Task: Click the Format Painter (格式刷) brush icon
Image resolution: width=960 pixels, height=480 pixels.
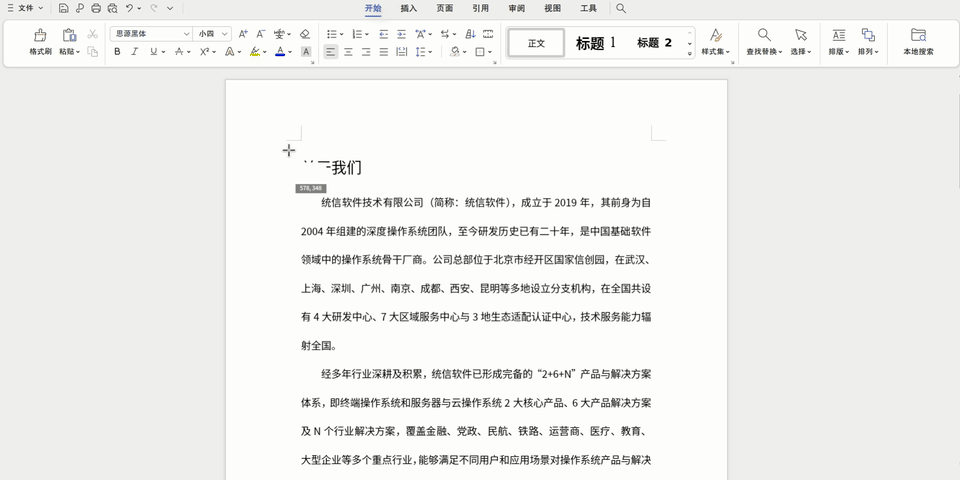Action: [x=40, y=35]
